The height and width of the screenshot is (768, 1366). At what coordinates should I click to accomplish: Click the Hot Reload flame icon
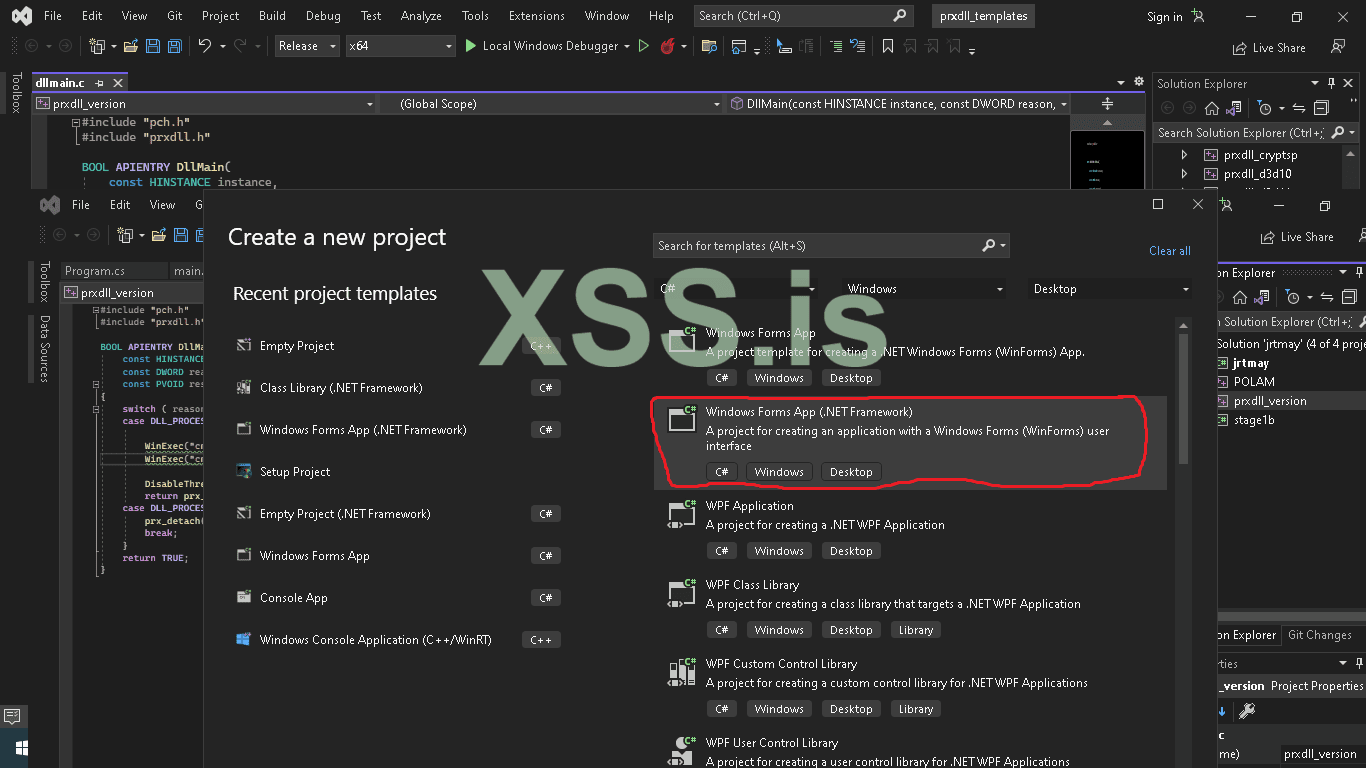tap(667, 46)
